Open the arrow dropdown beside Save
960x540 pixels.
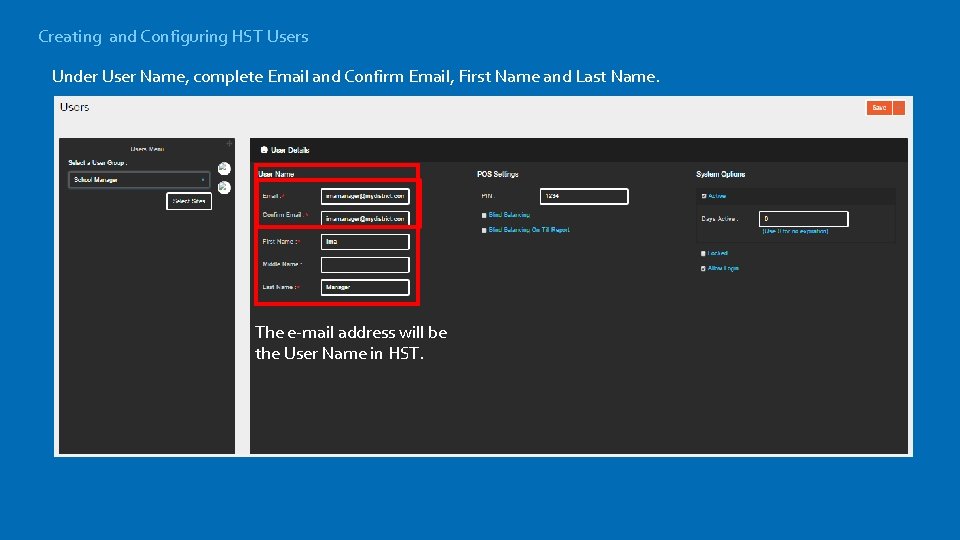click(899, 108)
